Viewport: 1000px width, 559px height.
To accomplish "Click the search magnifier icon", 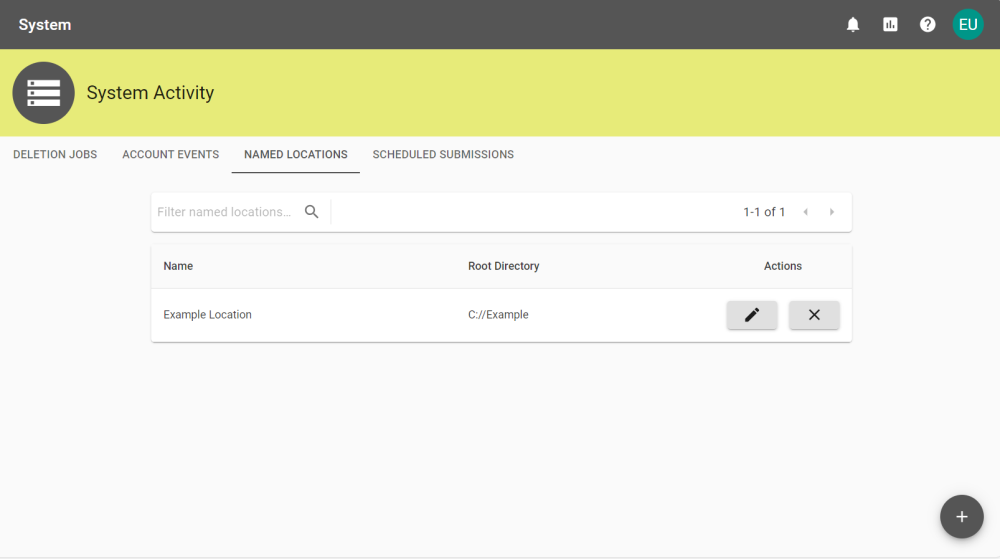I will 311,212.
